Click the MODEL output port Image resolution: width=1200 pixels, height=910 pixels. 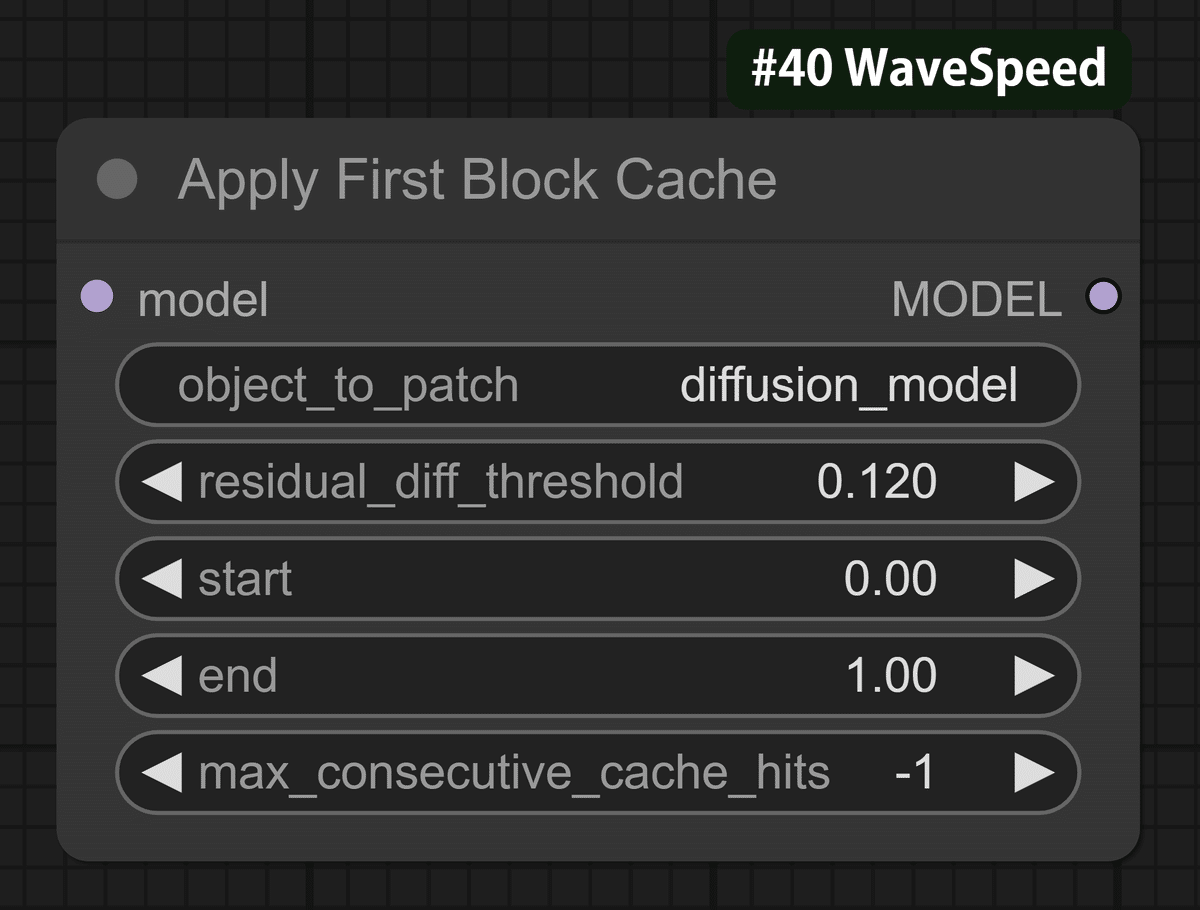pos(1104,295)
